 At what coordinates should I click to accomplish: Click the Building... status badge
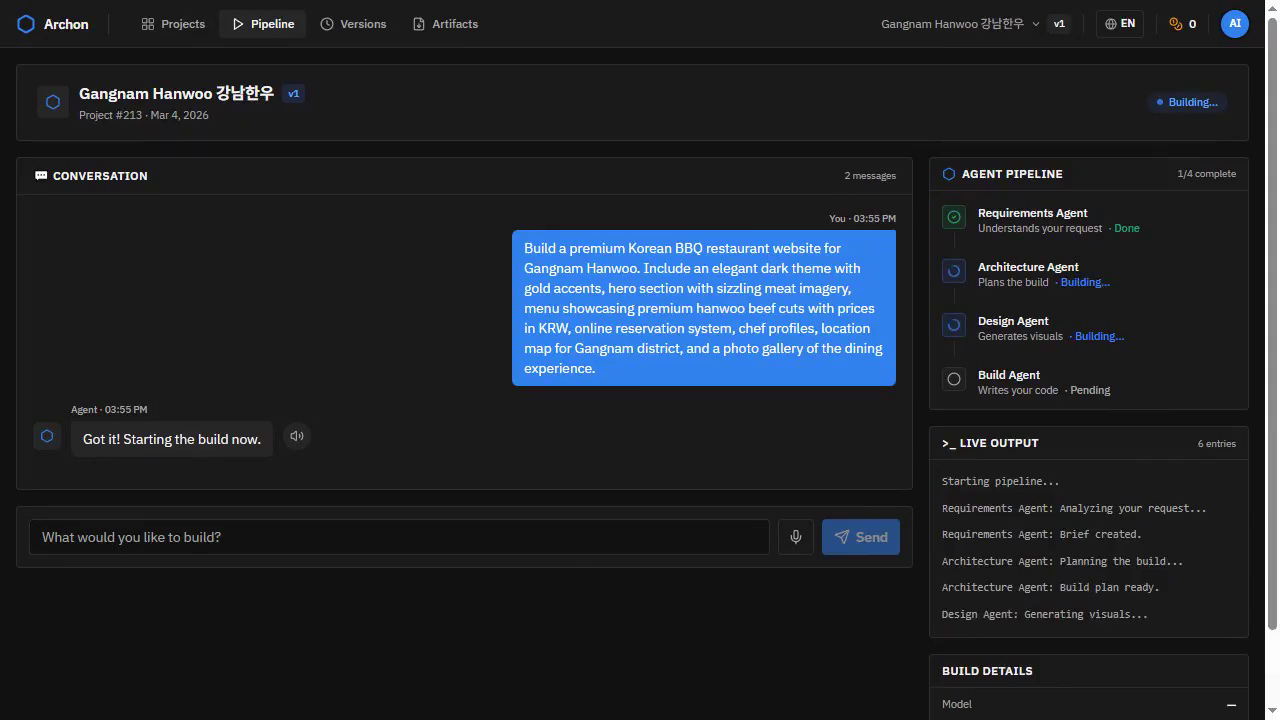click(x=1187, y=102)
